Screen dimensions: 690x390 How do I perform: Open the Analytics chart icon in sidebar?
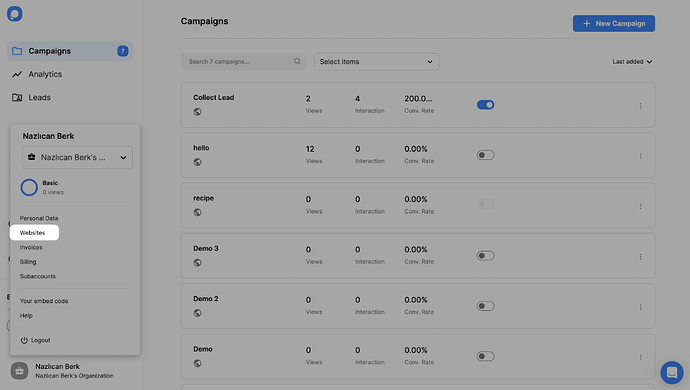pos(17,74)
